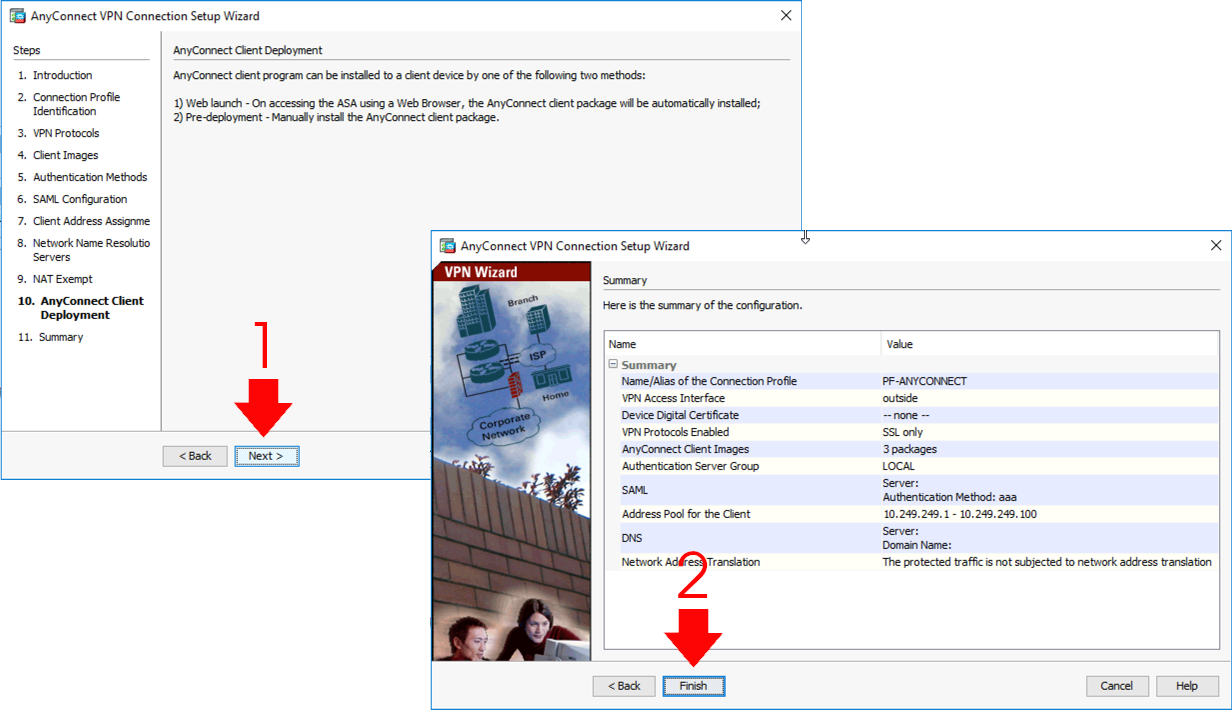Open Help in the Summary wizard
The height and width of the screenshot is (710, 1232).
(x=1187, y=686)
